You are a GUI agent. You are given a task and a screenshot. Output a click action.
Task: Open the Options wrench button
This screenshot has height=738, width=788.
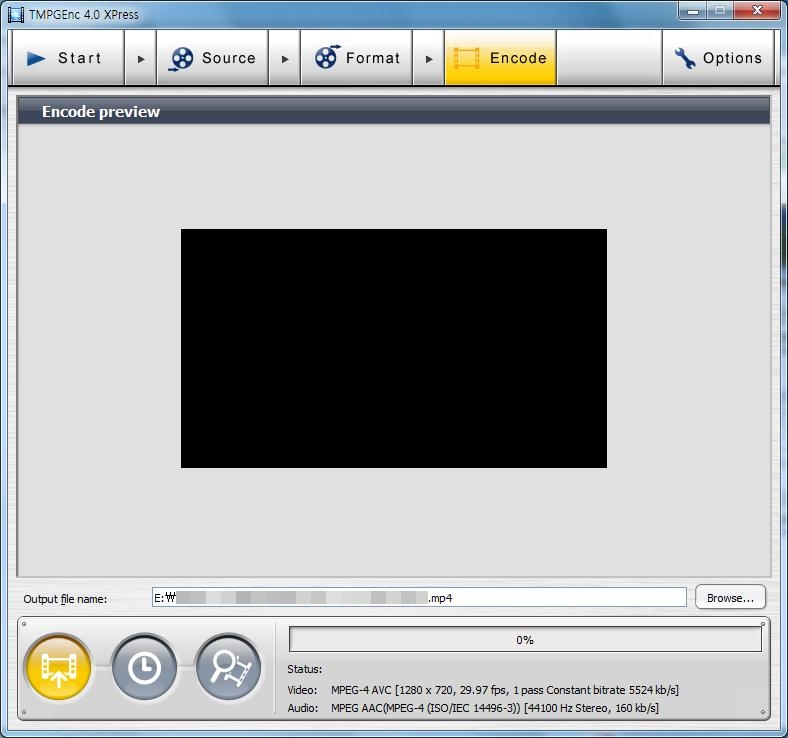point(718,58)
